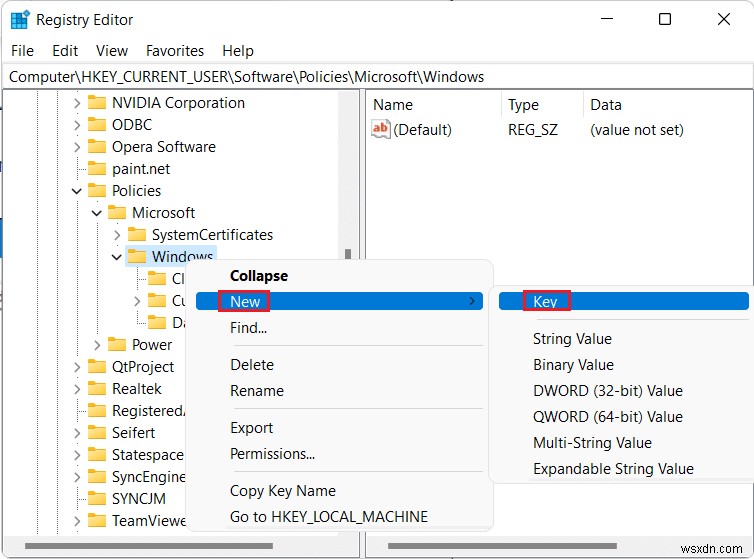Open the Favorites menu
The height and width of the screenshot is (559, 754).
(174, 51)
